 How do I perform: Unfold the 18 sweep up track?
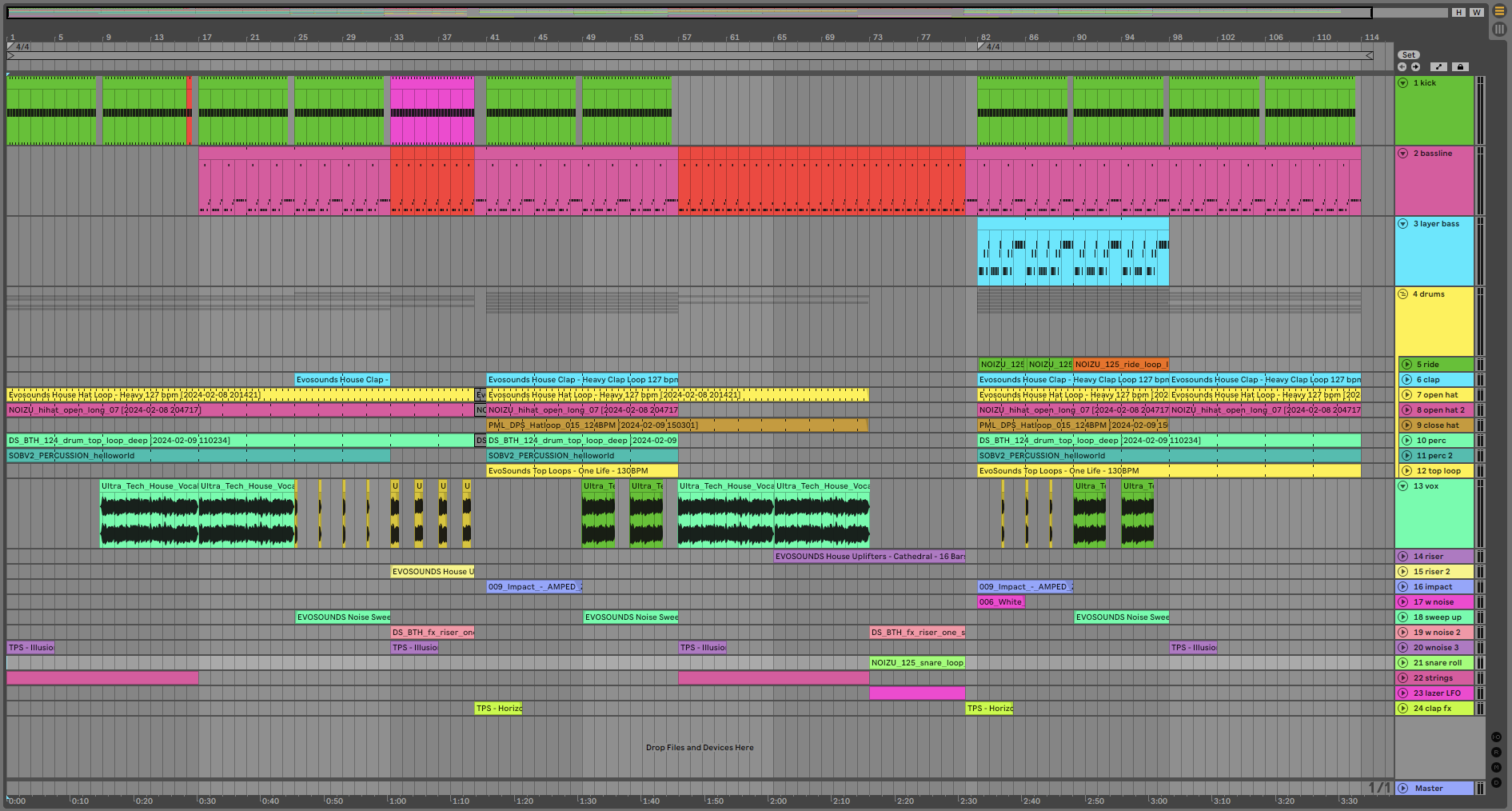tap(1403, 617)
